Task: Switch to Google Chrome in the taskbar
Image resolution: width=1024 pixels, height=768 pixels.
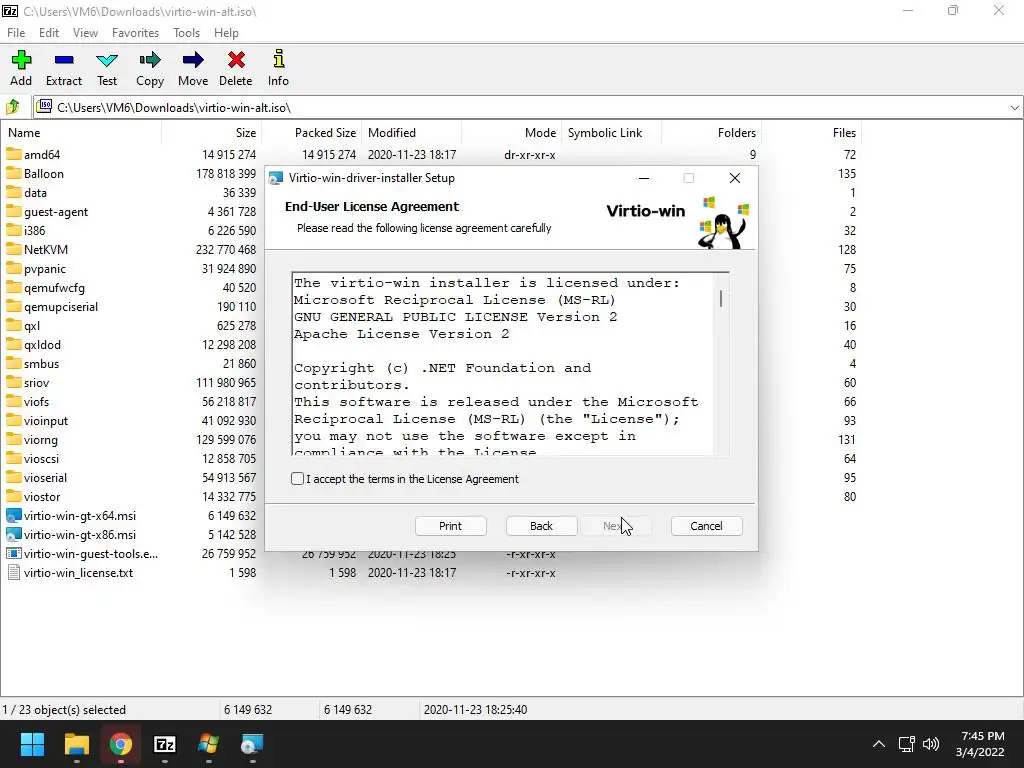Action: [x=120, y=744]
